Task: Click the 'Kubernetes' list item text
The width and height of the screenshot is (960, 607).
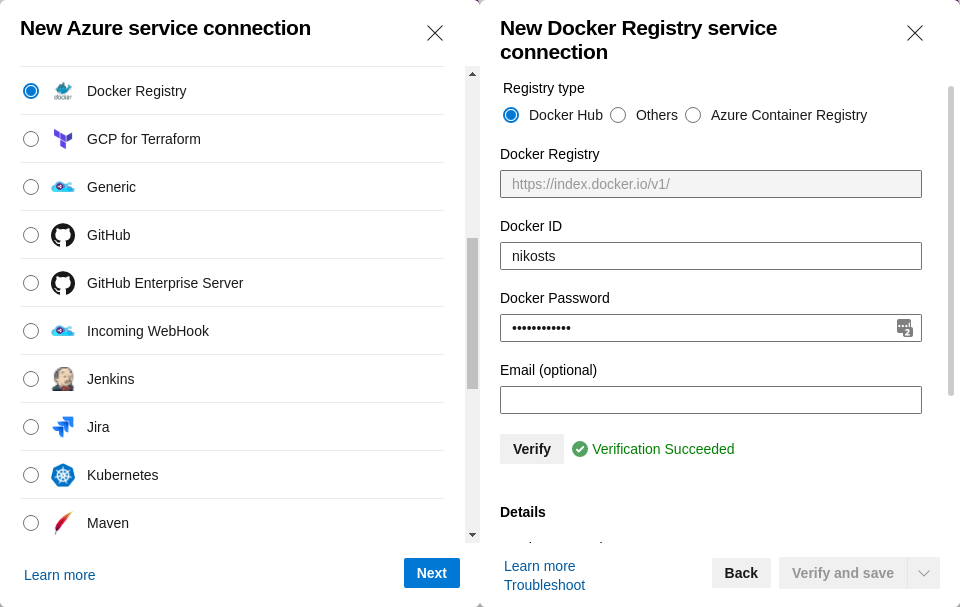Action: [122, 475]
